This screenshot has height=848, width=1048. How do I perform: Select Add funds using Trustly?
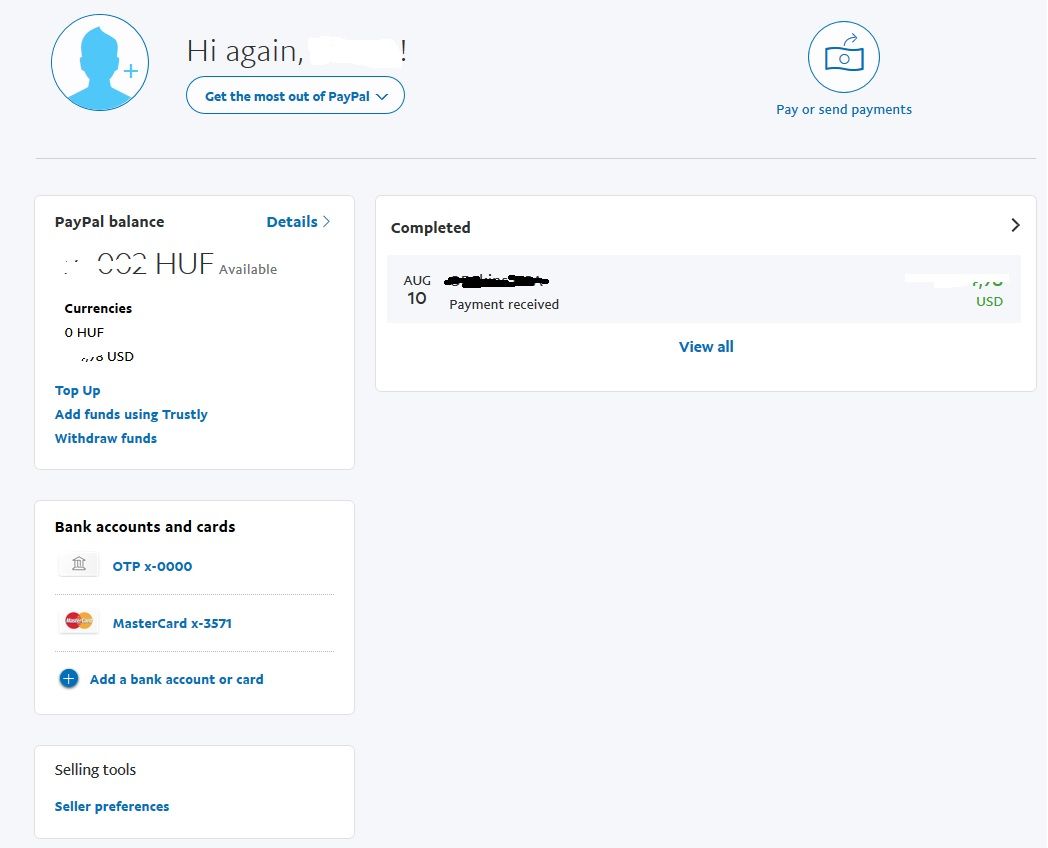tap(131, 414)
